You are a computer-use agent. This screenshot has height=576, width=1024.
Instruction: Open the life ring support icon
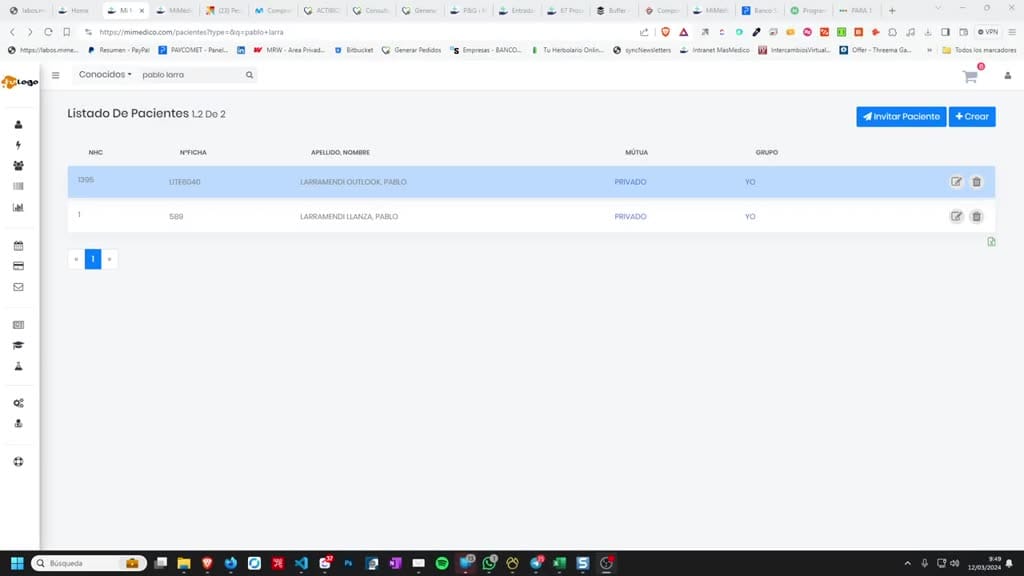coord(18,462)
